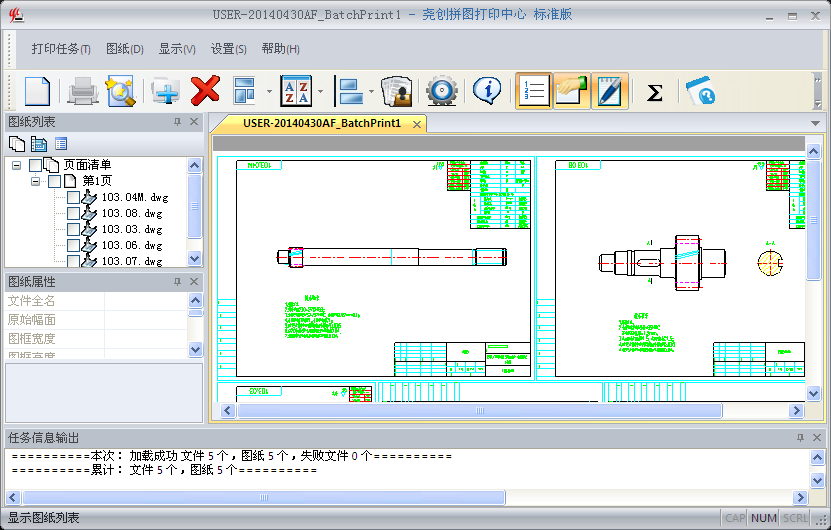Click preview scroll right arrow
Image resolution: width=831 pixels, height=530 pixels.
click(796, 410)
